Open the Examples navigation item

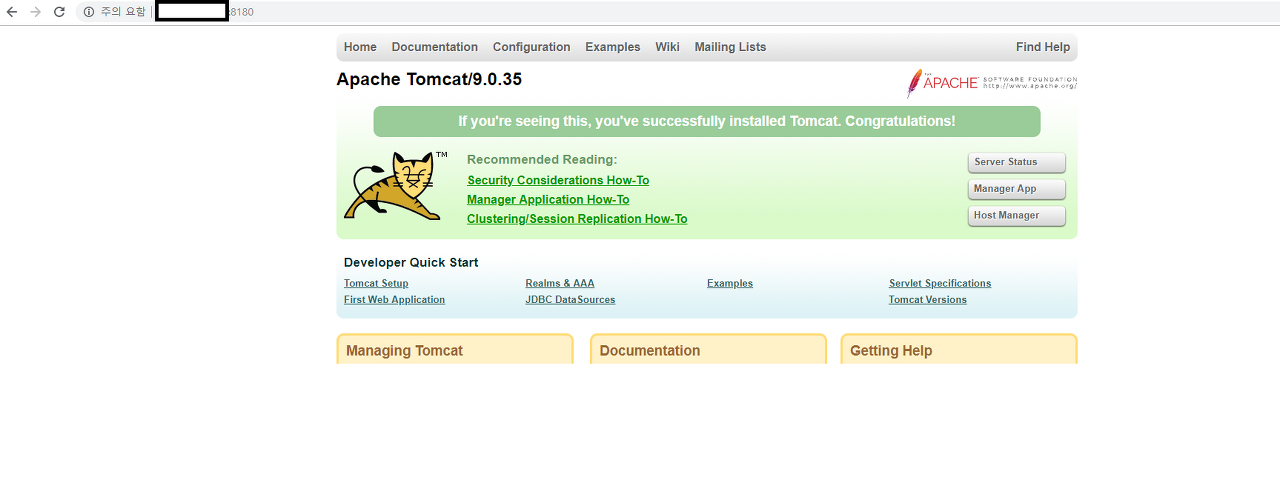pyautogui.click(x=613, y=47)
